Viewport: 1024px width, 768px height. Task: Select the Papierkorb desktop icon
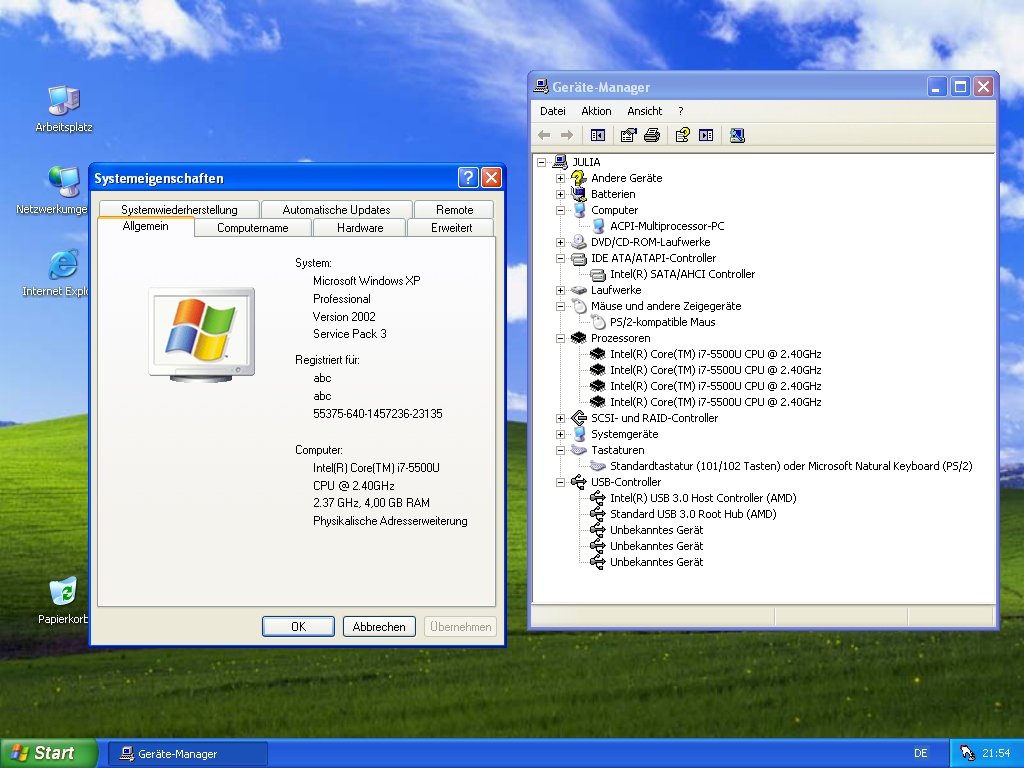[63, 600]
